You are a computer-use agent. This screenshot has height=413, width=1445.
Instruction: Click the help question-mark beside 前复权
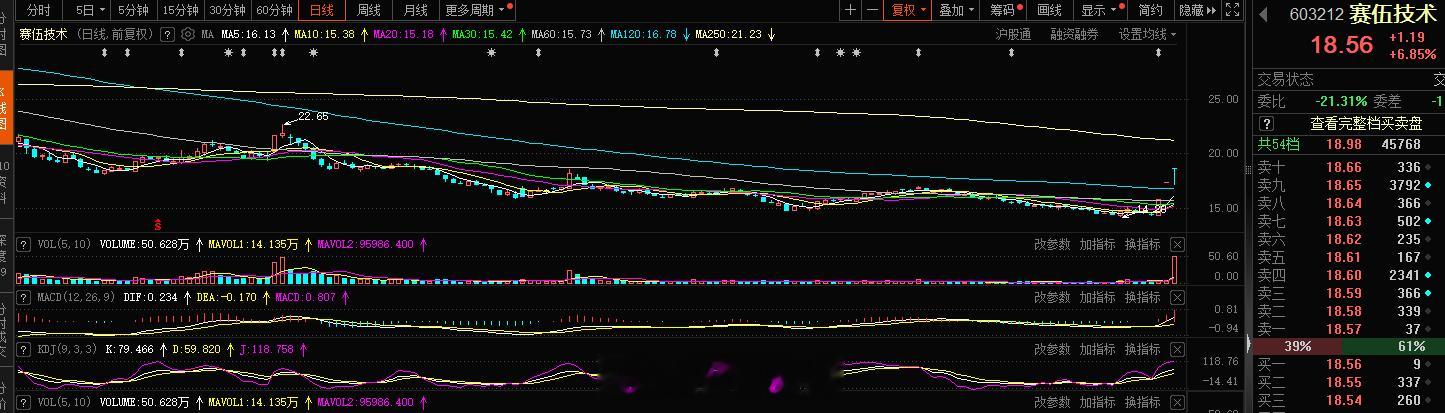point(168,34)
